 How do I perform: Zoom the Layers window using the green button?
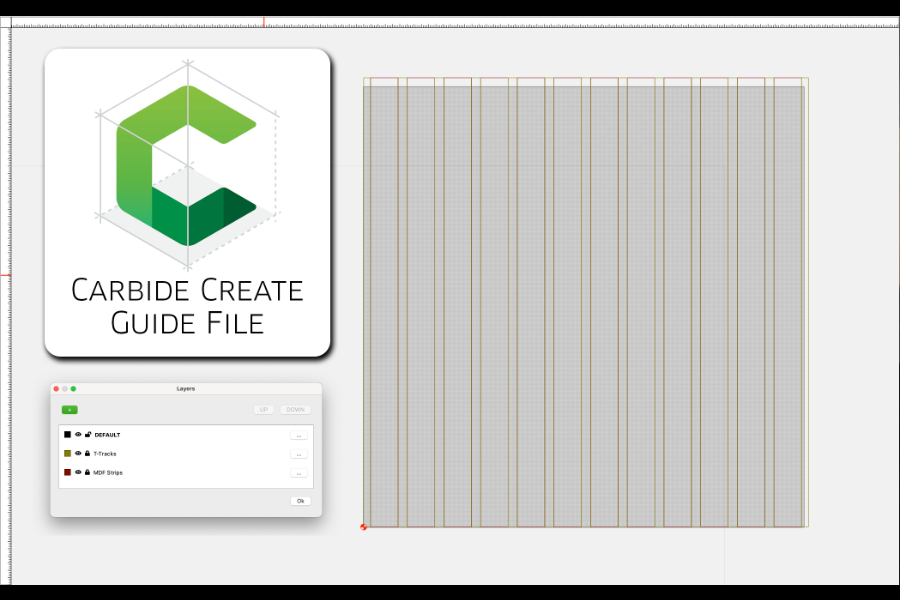73,389
